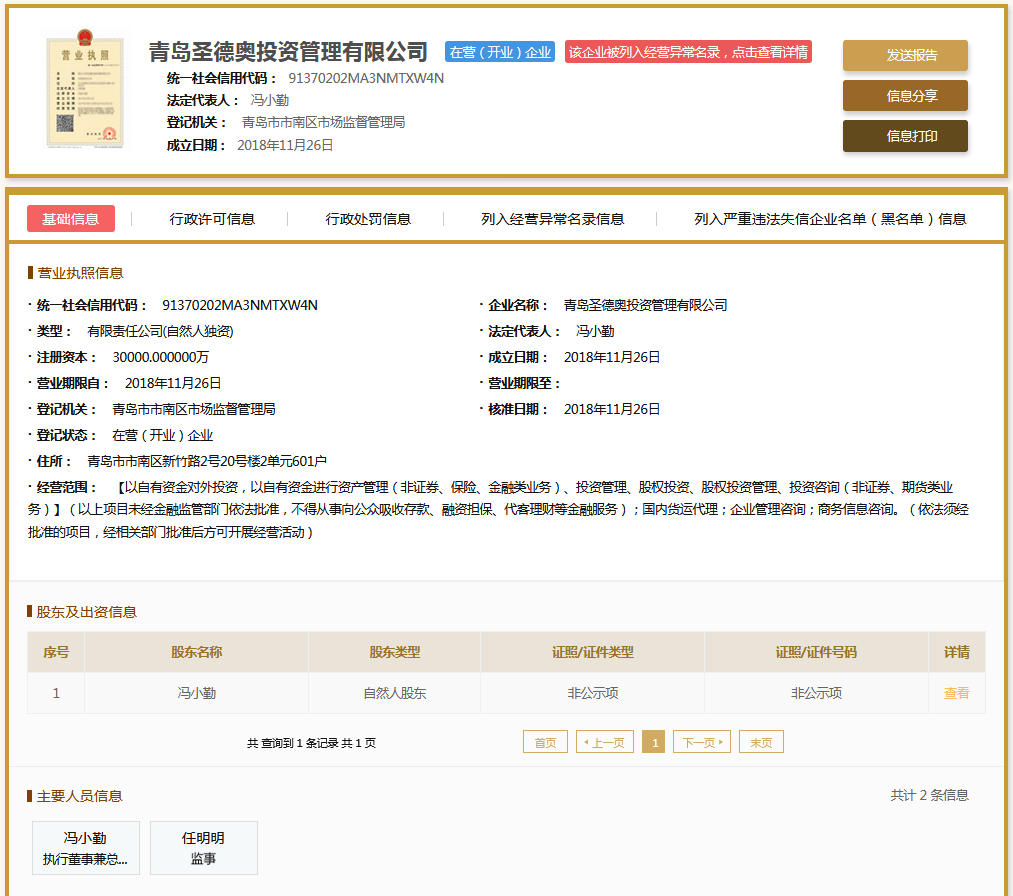
Task: Open the 任明明 监事 personnel card
Action: tap(203, 848)
